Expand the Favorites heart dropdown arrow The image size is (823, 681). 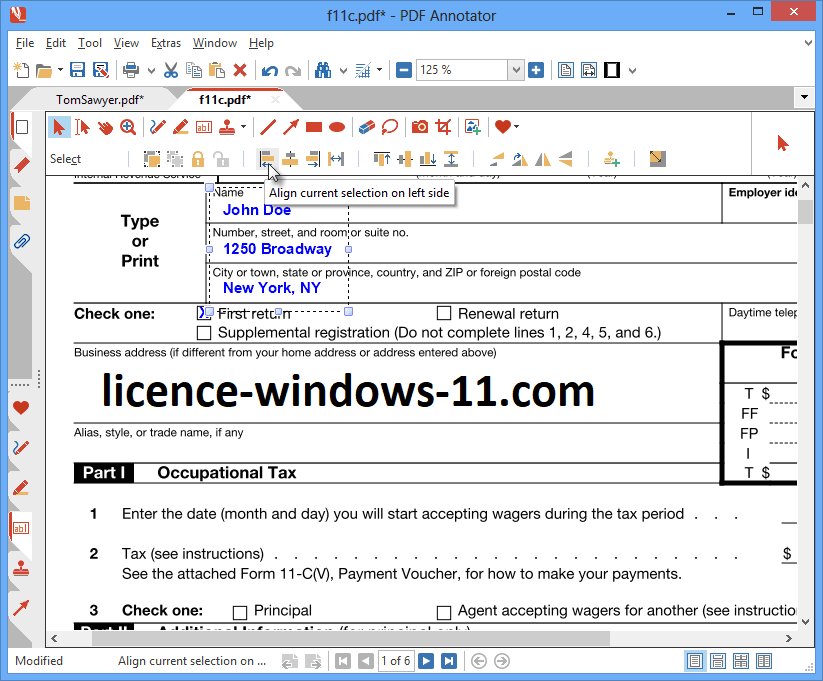(x=516, y=127)
